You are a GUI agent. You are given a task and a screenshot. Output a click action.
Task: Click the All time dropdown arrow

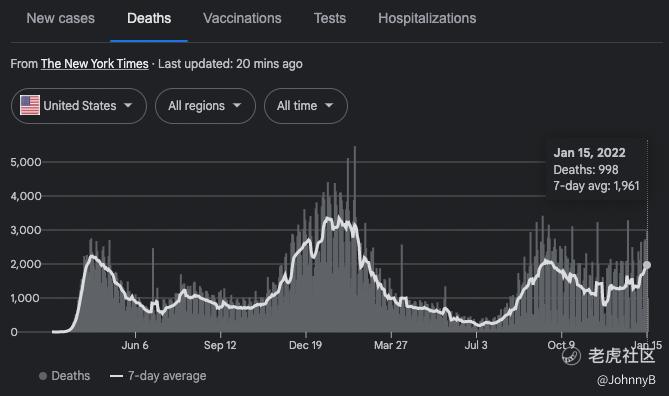[x=329, y=105]
